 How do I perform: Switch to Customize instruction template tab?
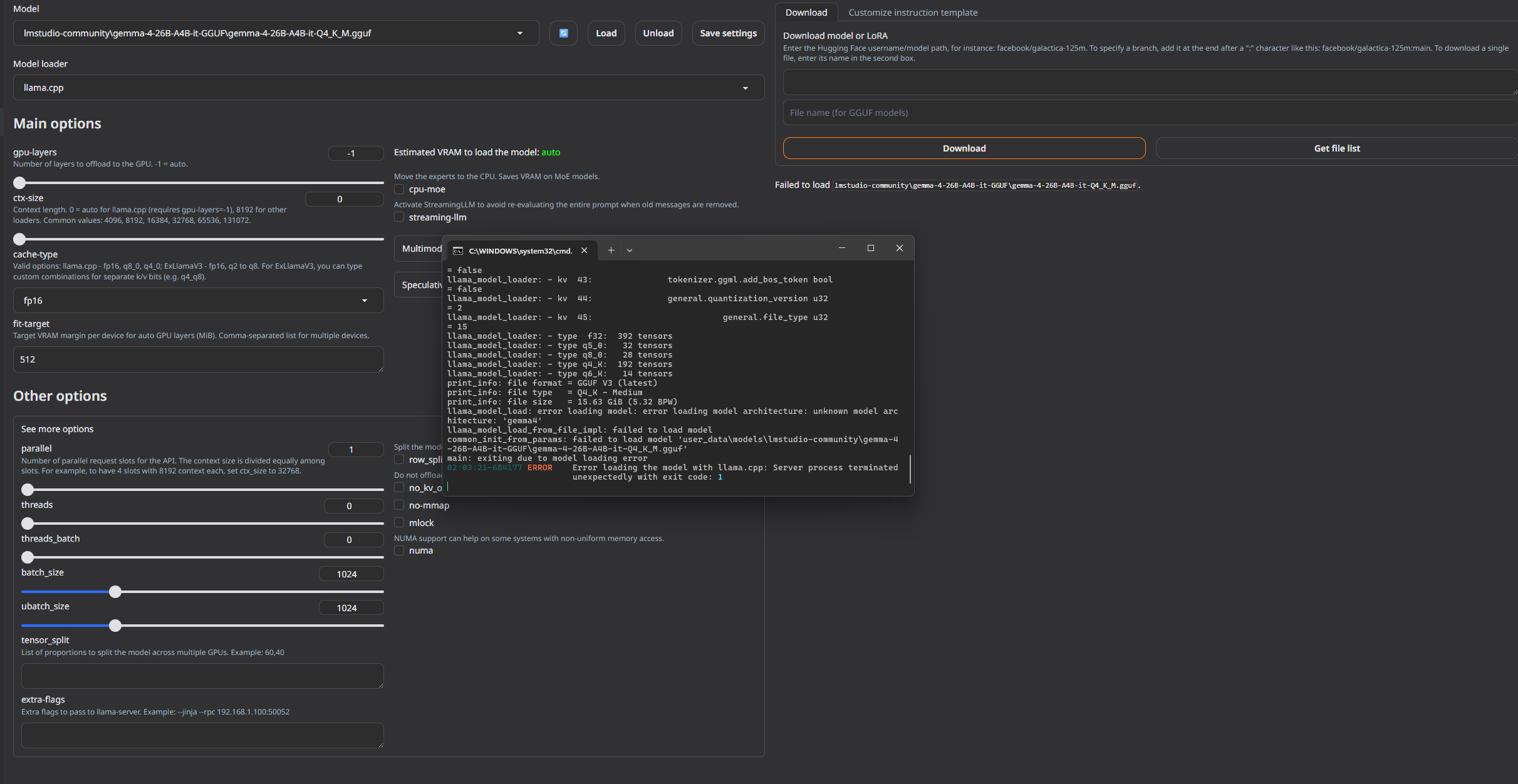912,13
